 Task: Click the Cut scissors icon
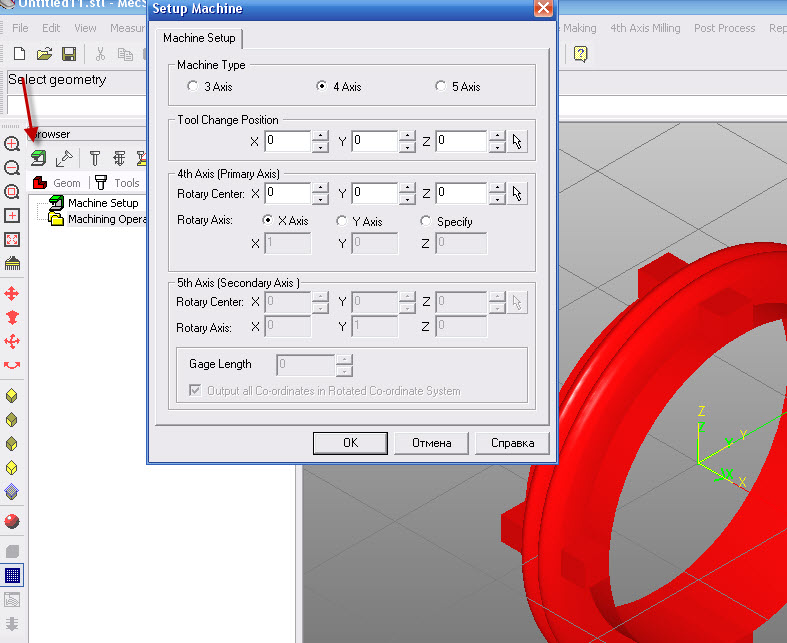click(x=100, y=54)
